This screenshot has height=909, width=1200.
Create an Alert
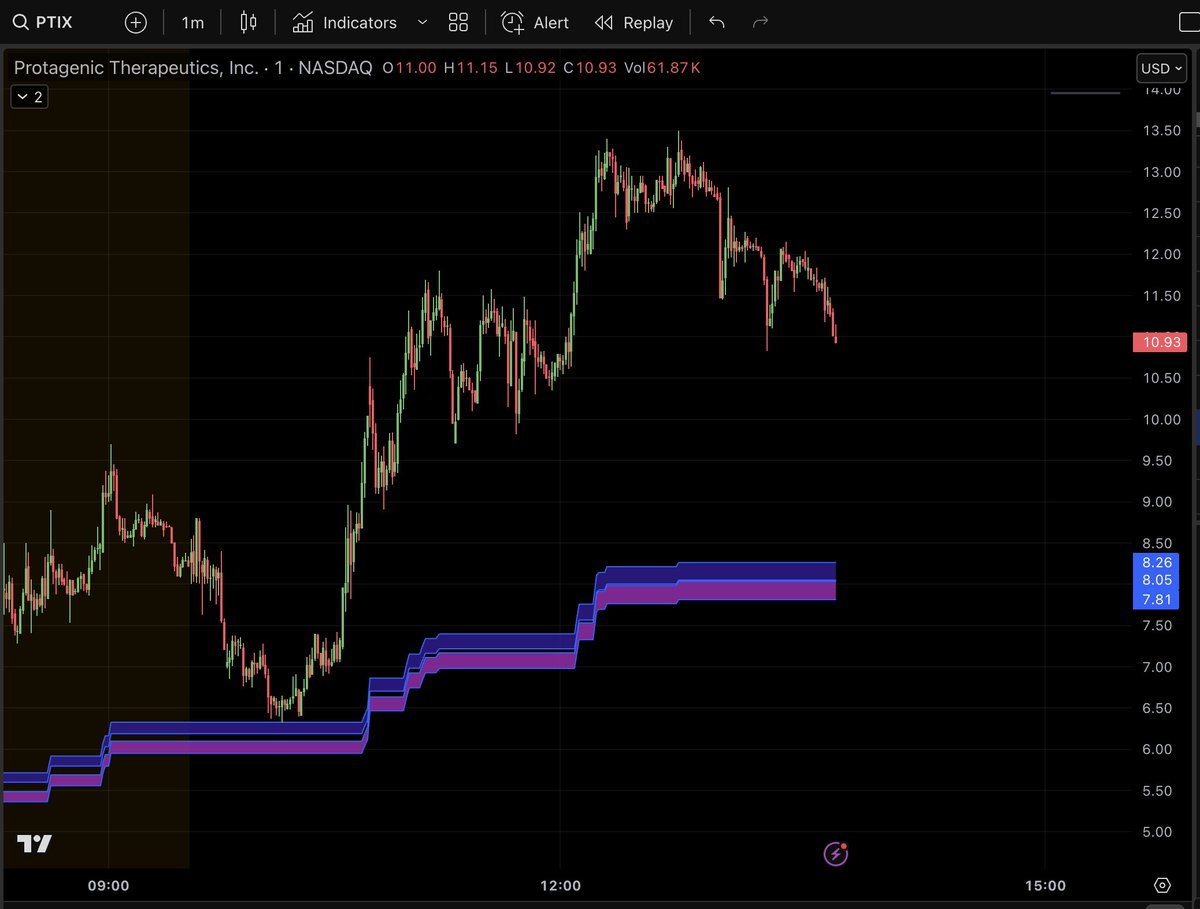point(535,22)
